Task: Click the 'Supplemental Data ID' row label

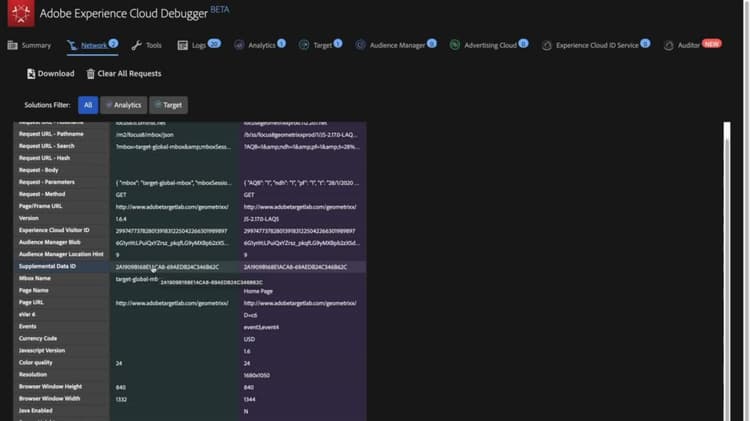Action: (47, 266)
